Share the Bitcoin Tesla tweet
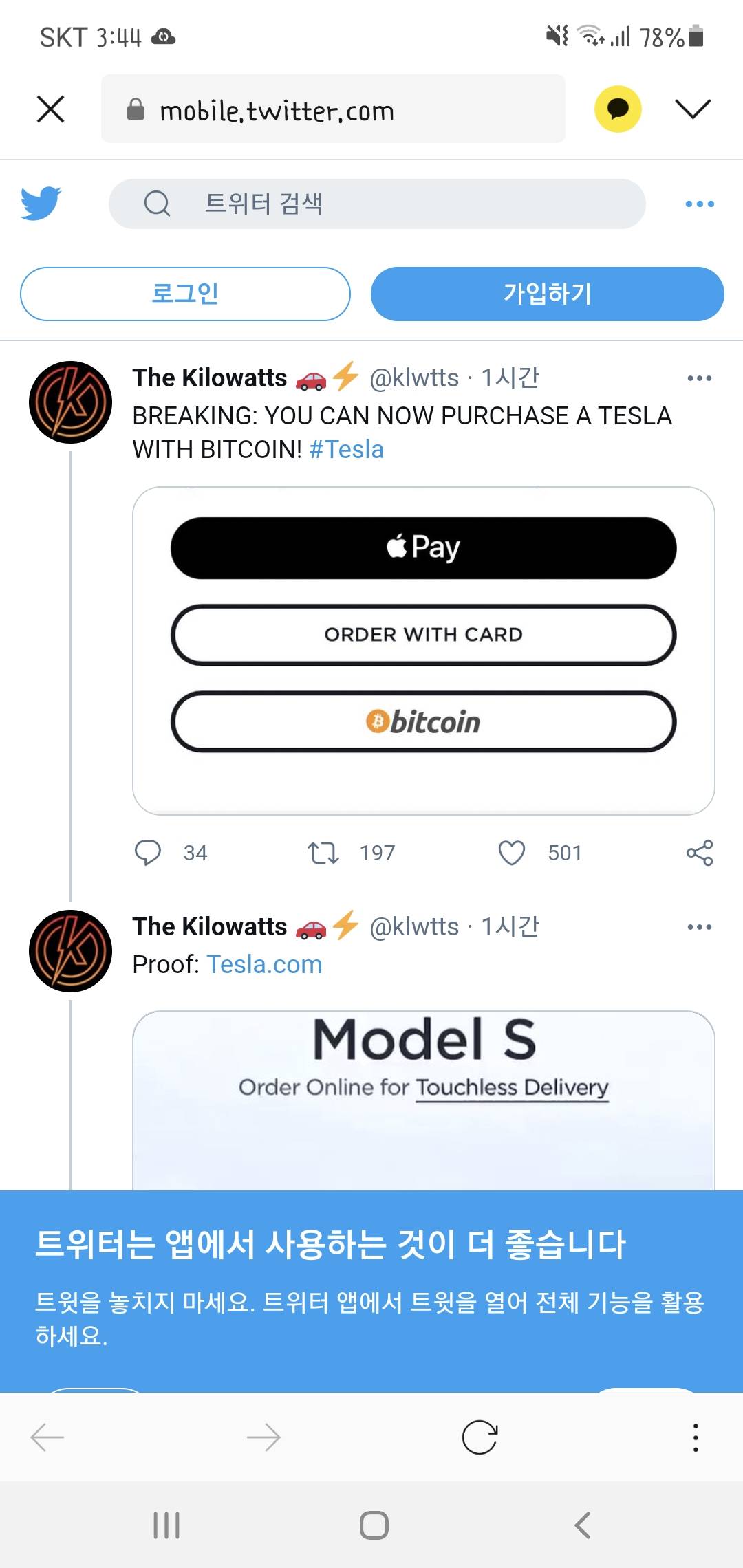743x1568 pixels. (x=700, y=853)
